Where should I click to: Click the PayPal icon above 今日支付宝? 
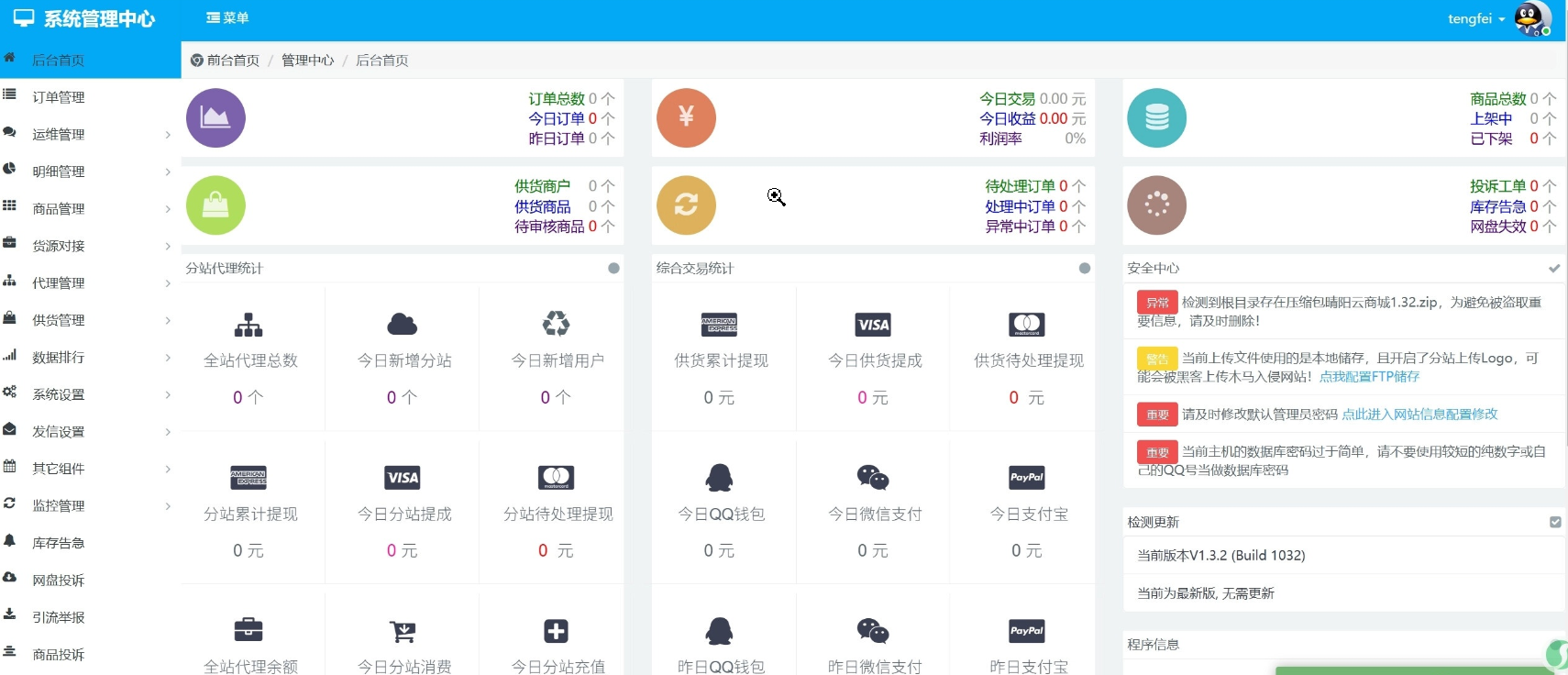[1027, 478]
